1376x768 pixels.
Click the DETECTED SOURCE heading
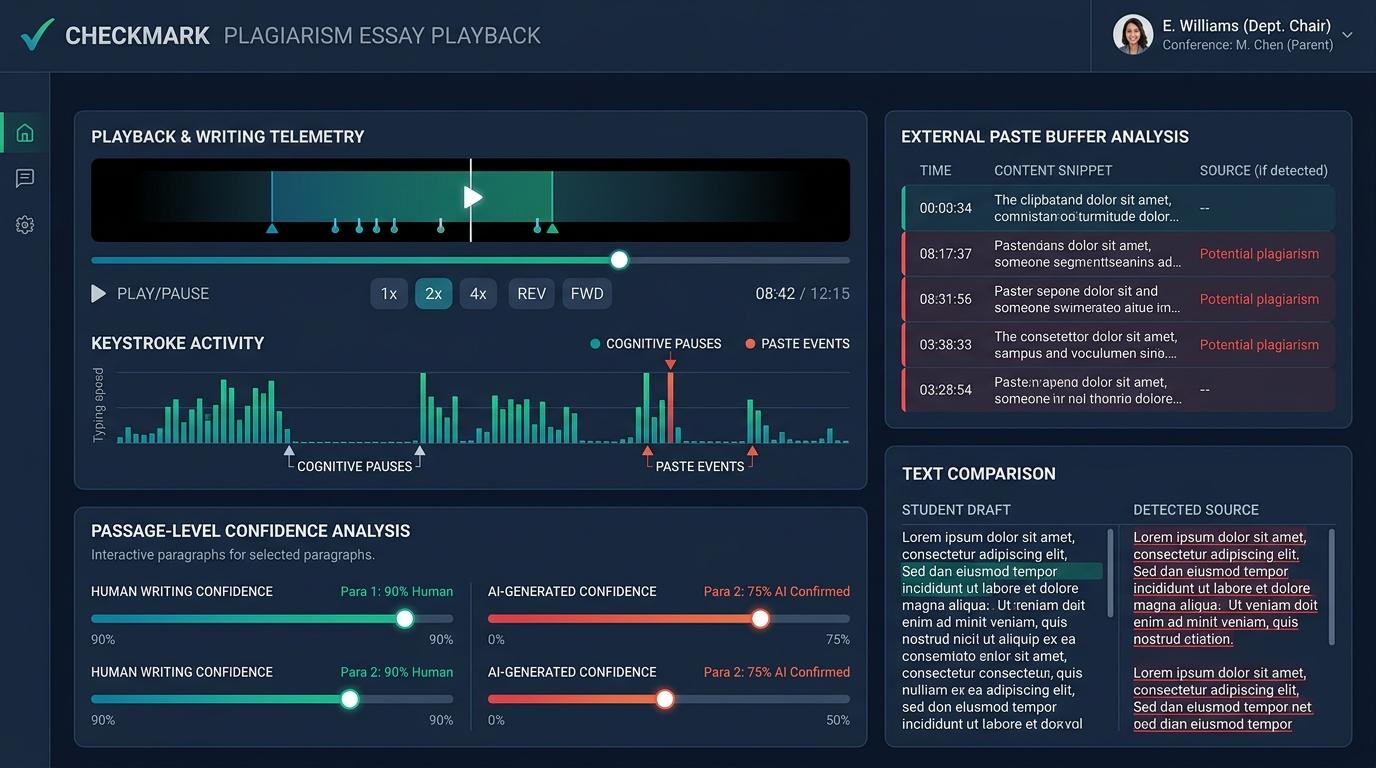[1196, 510]
